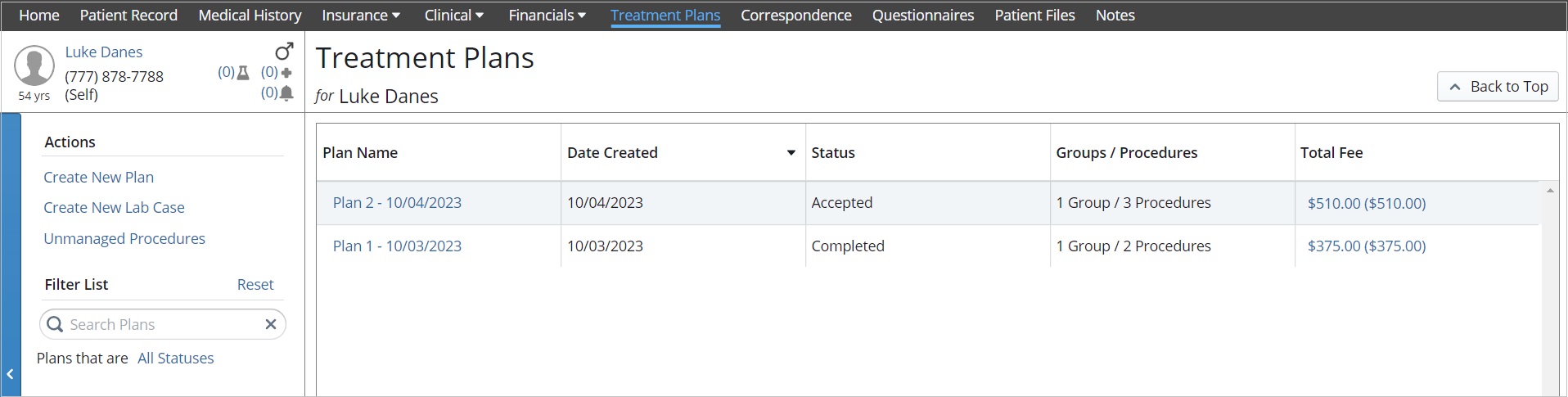Open the notifications bell icon
1568x397 pixels.
point(286,93)
